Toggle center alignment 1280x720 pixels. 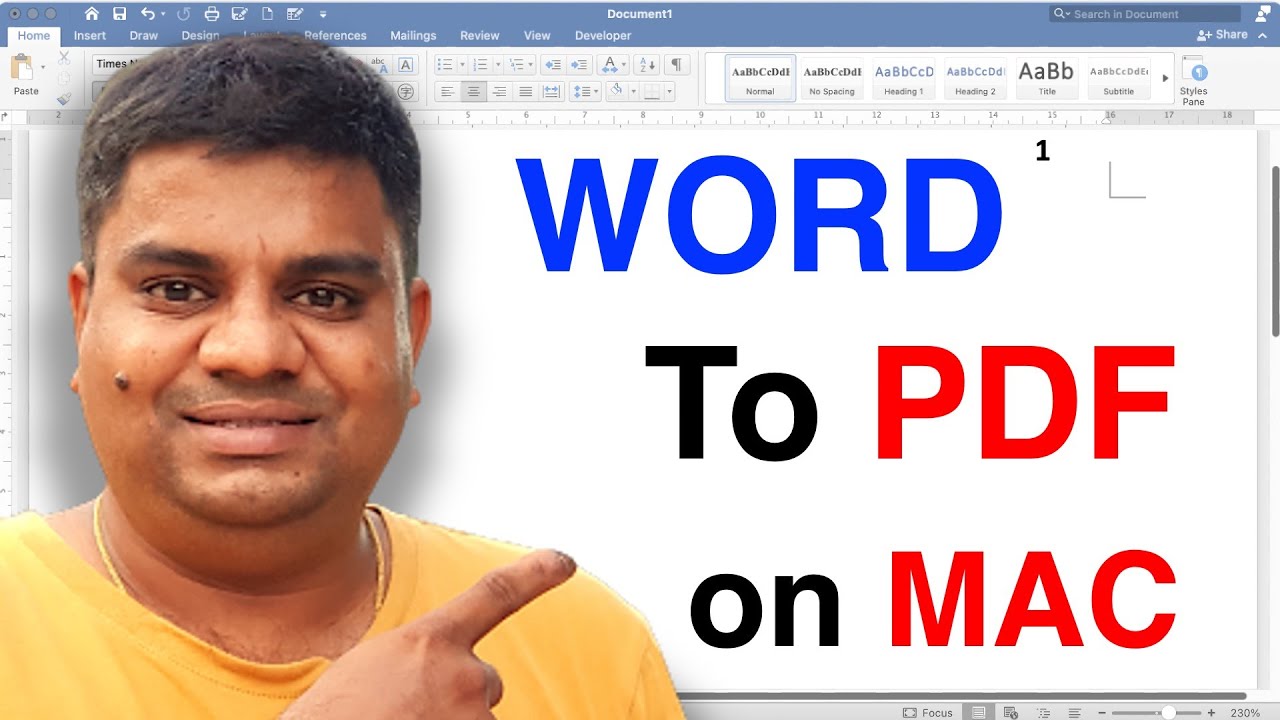473,91
